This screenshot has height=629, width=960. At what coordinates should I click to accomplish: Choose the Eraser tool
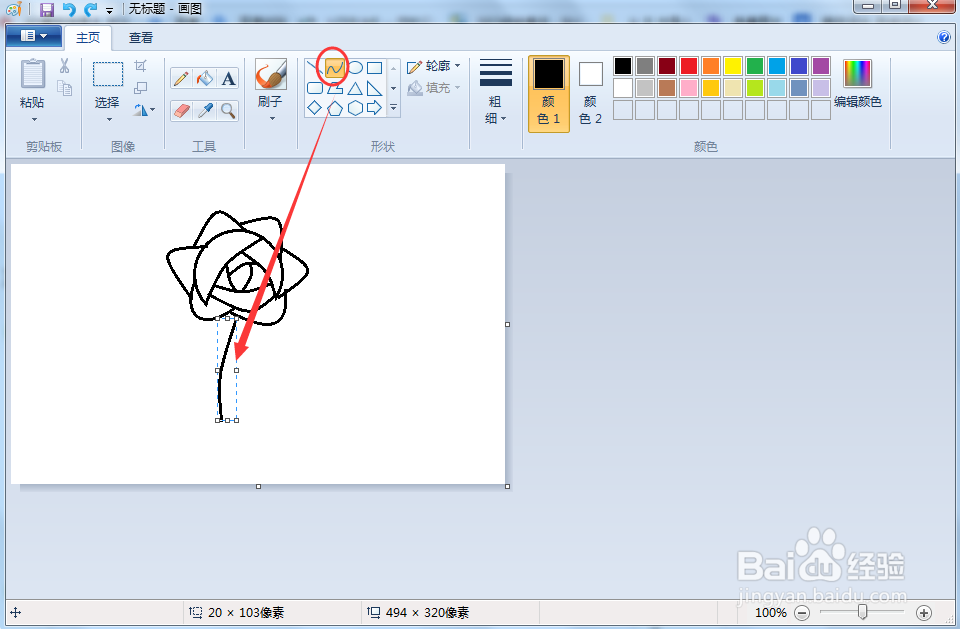tap(181, 110)
